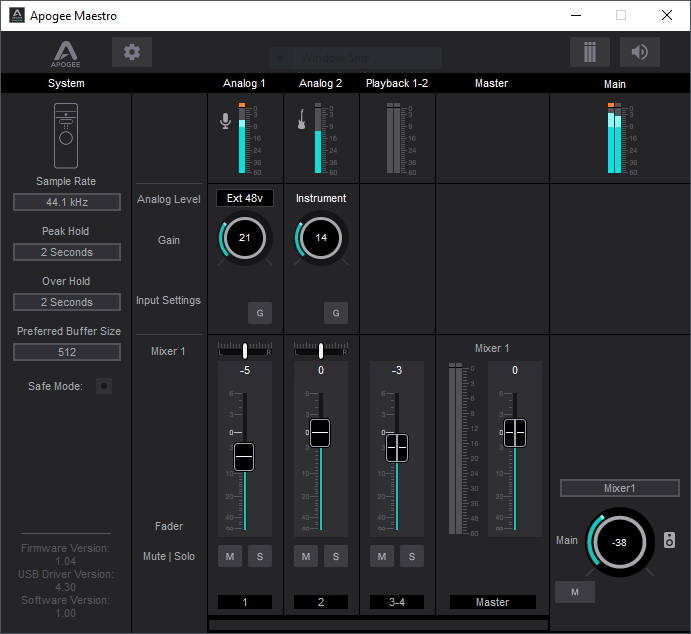The image size is (691, 634).
Task: Click the microphone icon on Analog 1
Action: tap(225, 121)
